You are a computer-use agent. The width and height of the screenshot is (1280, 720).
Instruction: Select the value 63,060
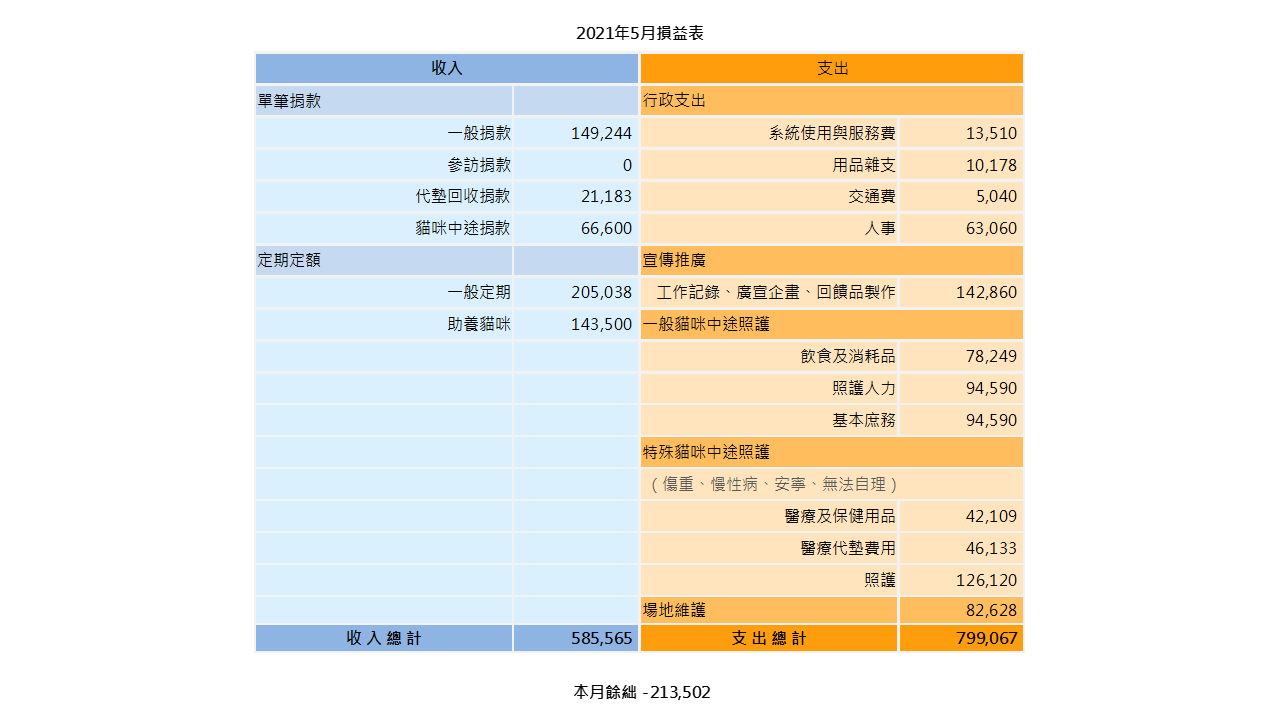click(x=991, y=228)
